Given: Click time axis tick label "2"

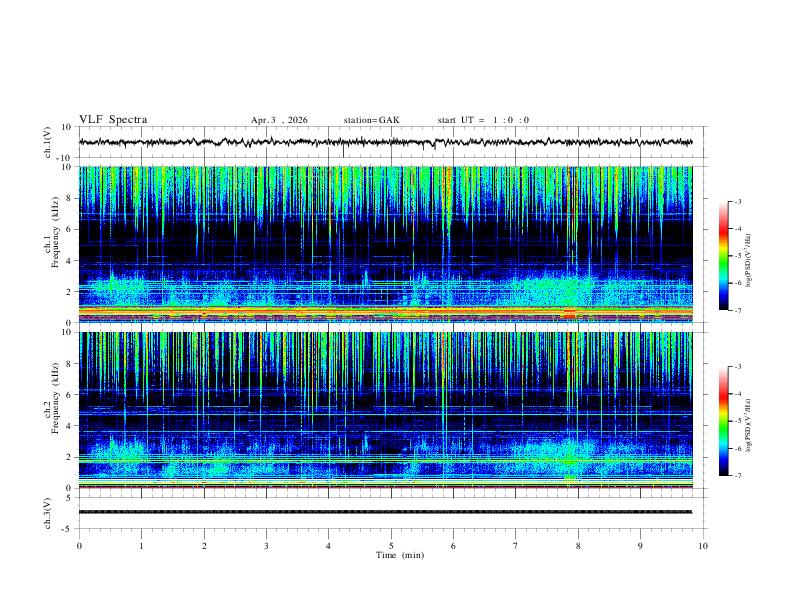Looking at the screenshot, I should pos(204,546).
